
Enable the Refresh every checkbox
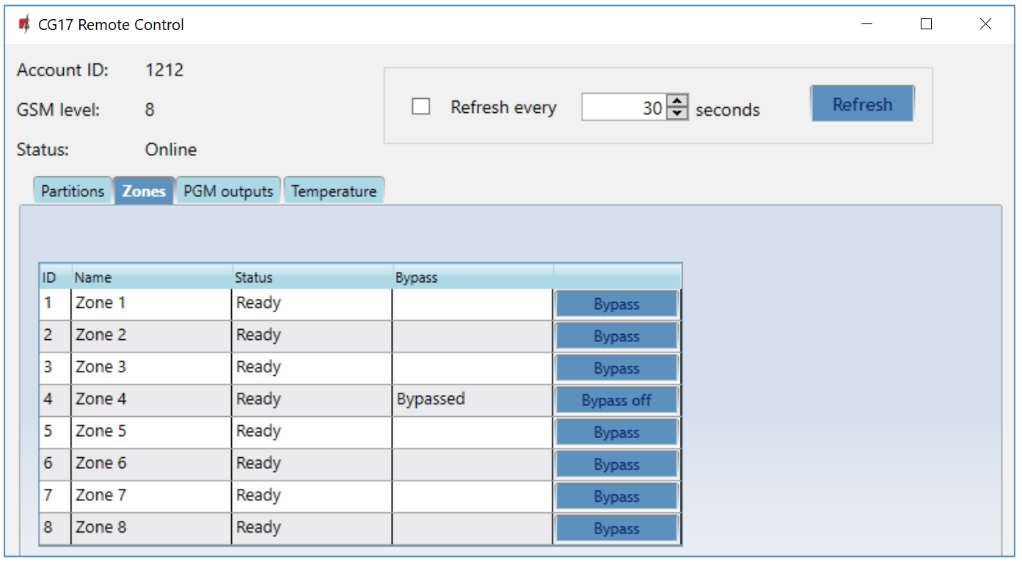[421, 107]
